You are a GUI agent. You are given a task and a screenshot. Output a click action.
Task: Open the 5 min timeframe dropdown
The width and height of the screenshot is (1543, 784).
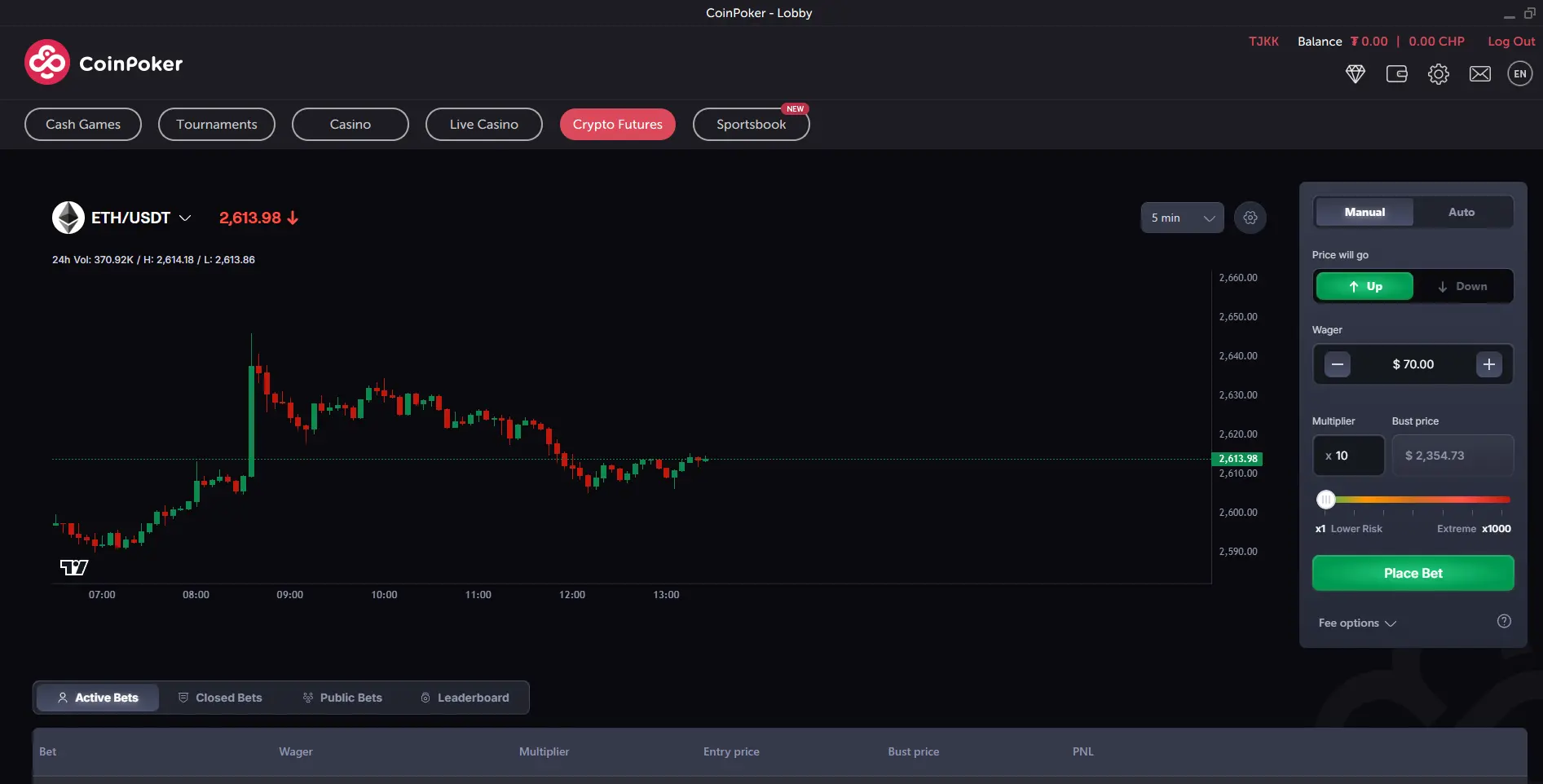click(1181, 218)
